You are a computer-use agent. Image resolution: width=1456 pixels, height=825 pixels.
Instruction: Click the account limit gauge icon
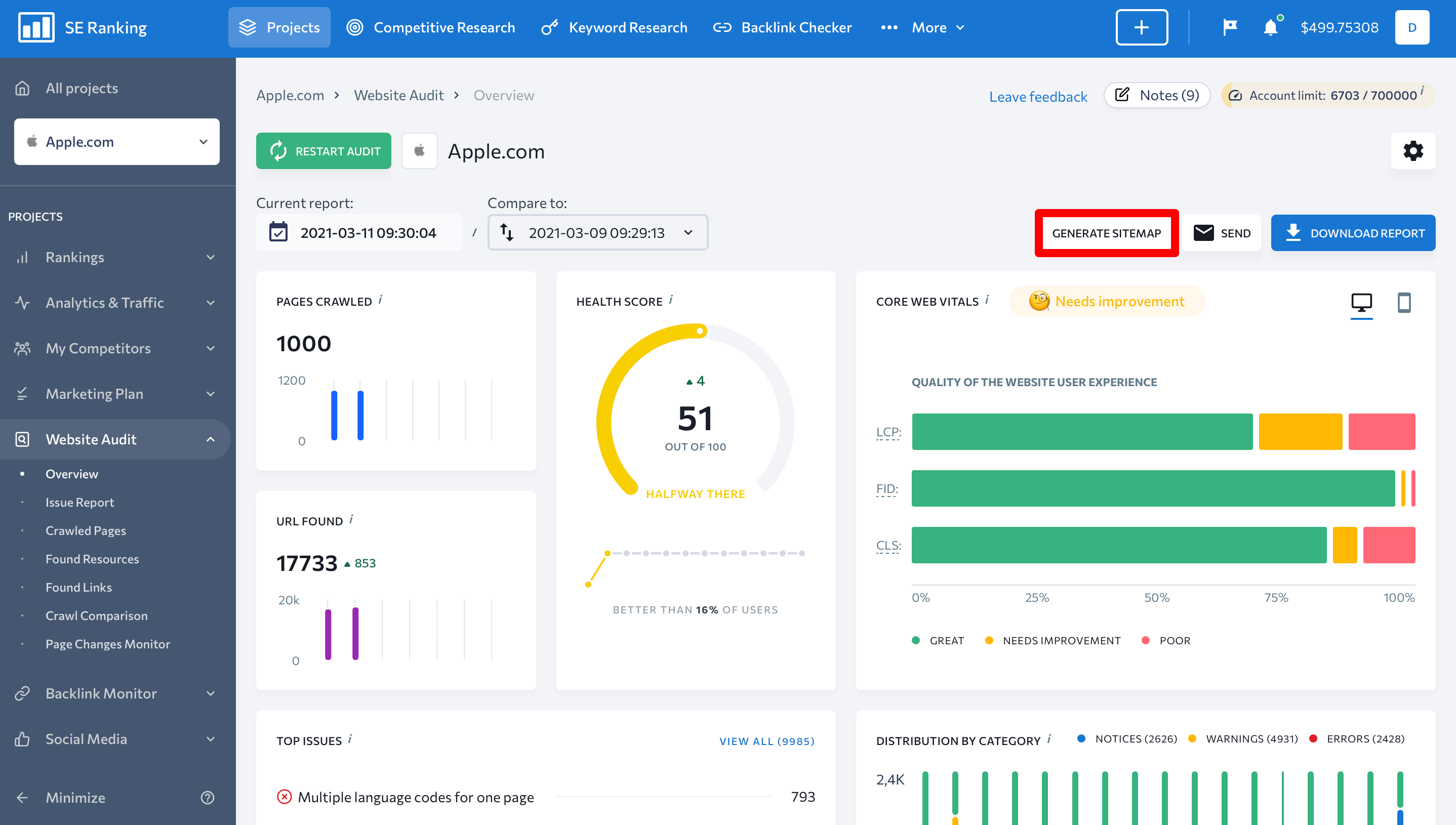[x=1235, y=96]
